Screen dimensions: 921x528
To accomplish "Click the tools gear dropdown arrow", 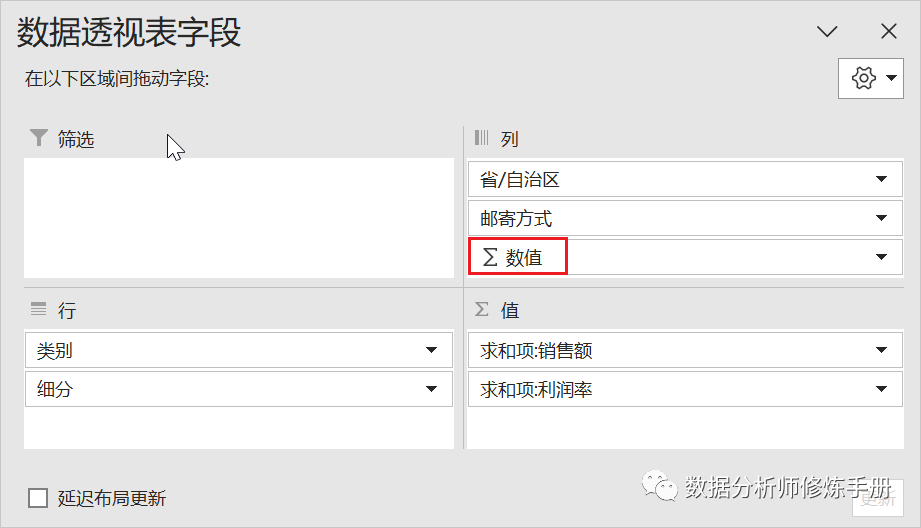I will 891,78.
